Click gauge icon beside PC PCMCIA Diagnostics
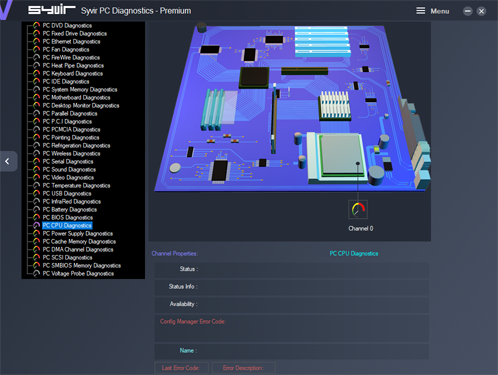 36,129
